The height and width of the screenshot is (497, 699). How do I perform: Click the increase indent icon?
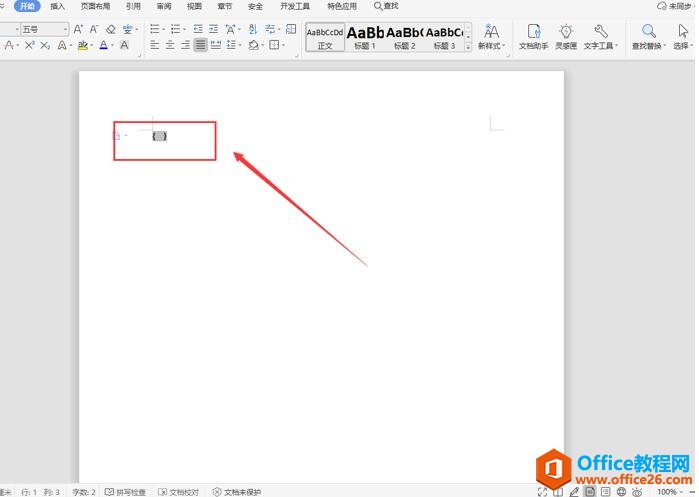[x=214, y=29]
